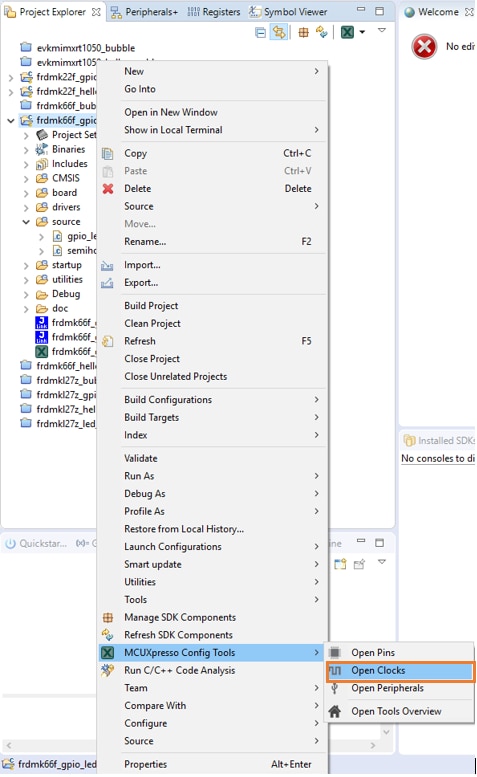Viewport: 477px width, 777px height.
Task: Choose Go Into from the context menu
Action: (212, 89)
